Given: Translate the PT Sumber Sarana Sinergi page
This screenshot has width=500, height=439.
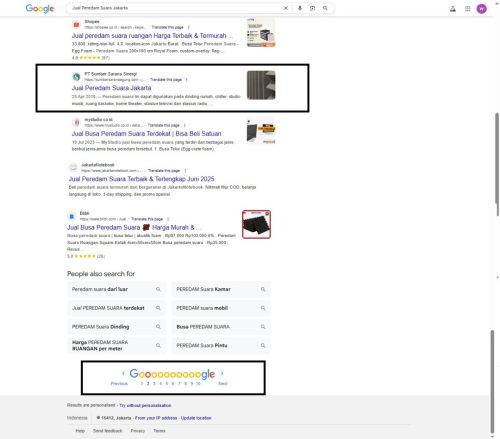Looking at the screenshot, I should coord(166,80).
